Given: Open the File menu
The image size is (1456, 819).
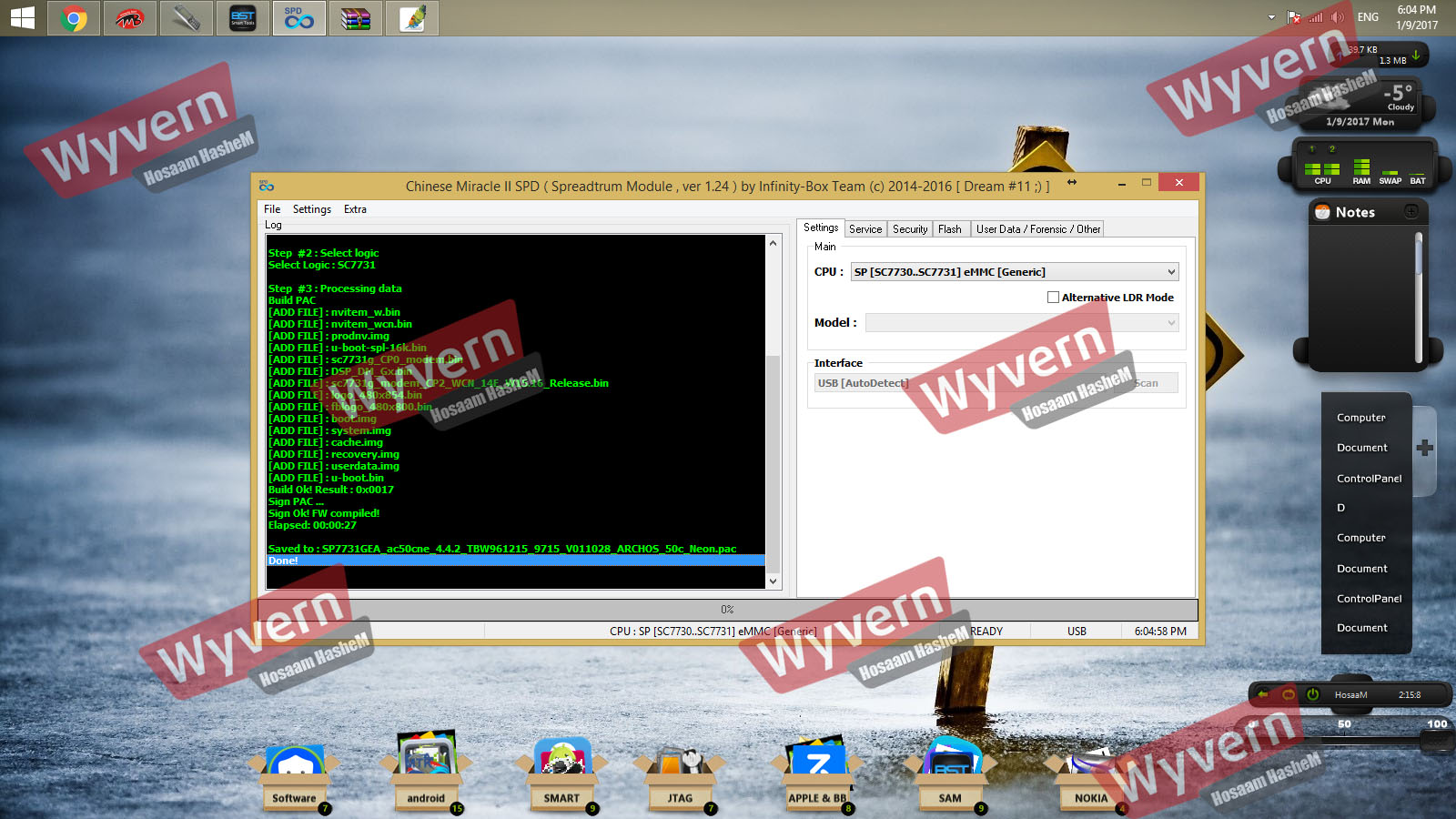Looking at the screenshot, I should click(272, 209).
